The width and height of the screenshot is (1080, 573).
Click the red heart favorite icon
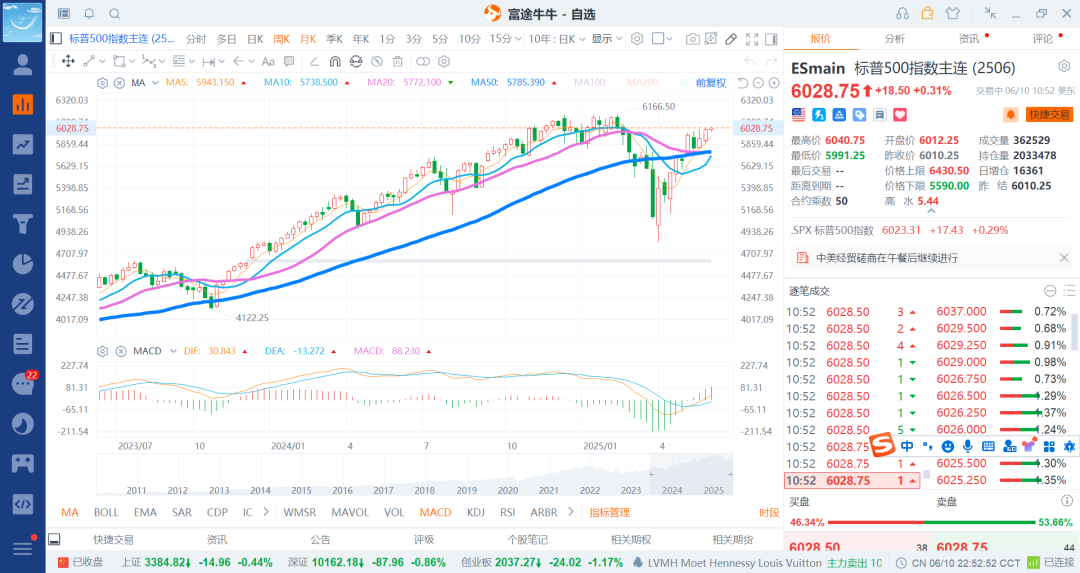point(900,115)
